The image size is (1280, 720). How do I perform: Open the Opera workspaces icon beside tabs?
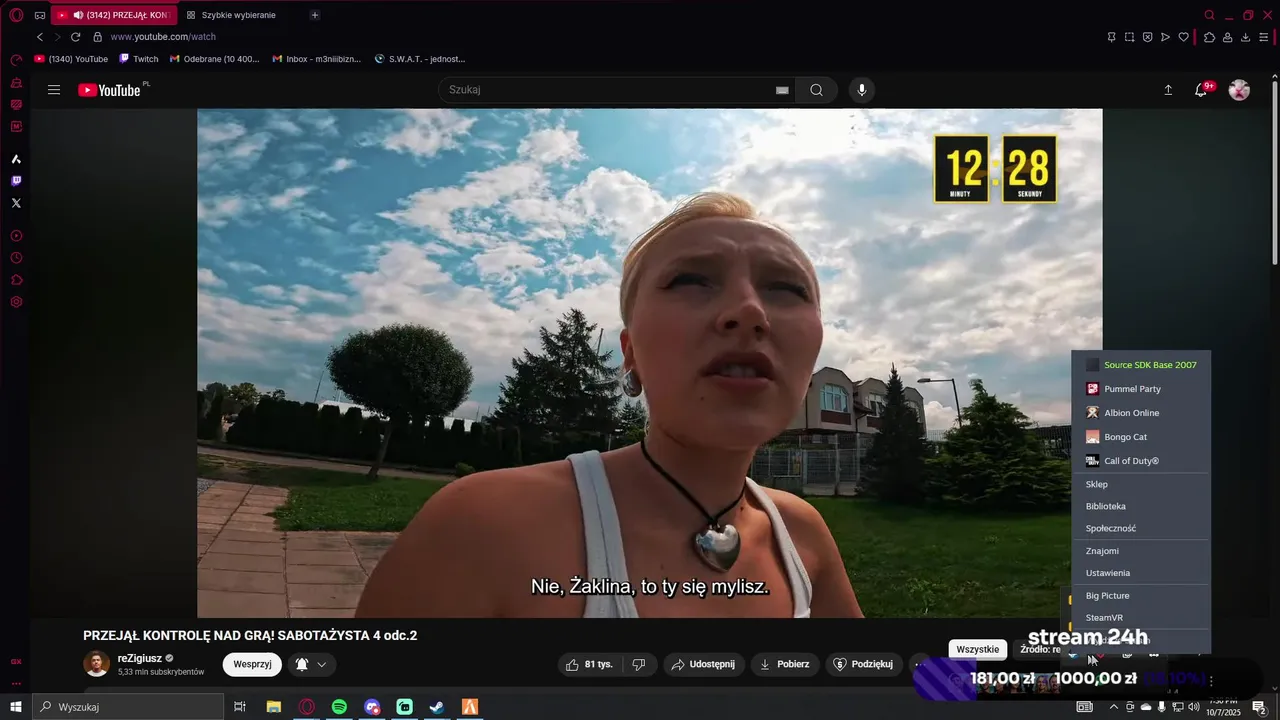click(x=40, y=15)
